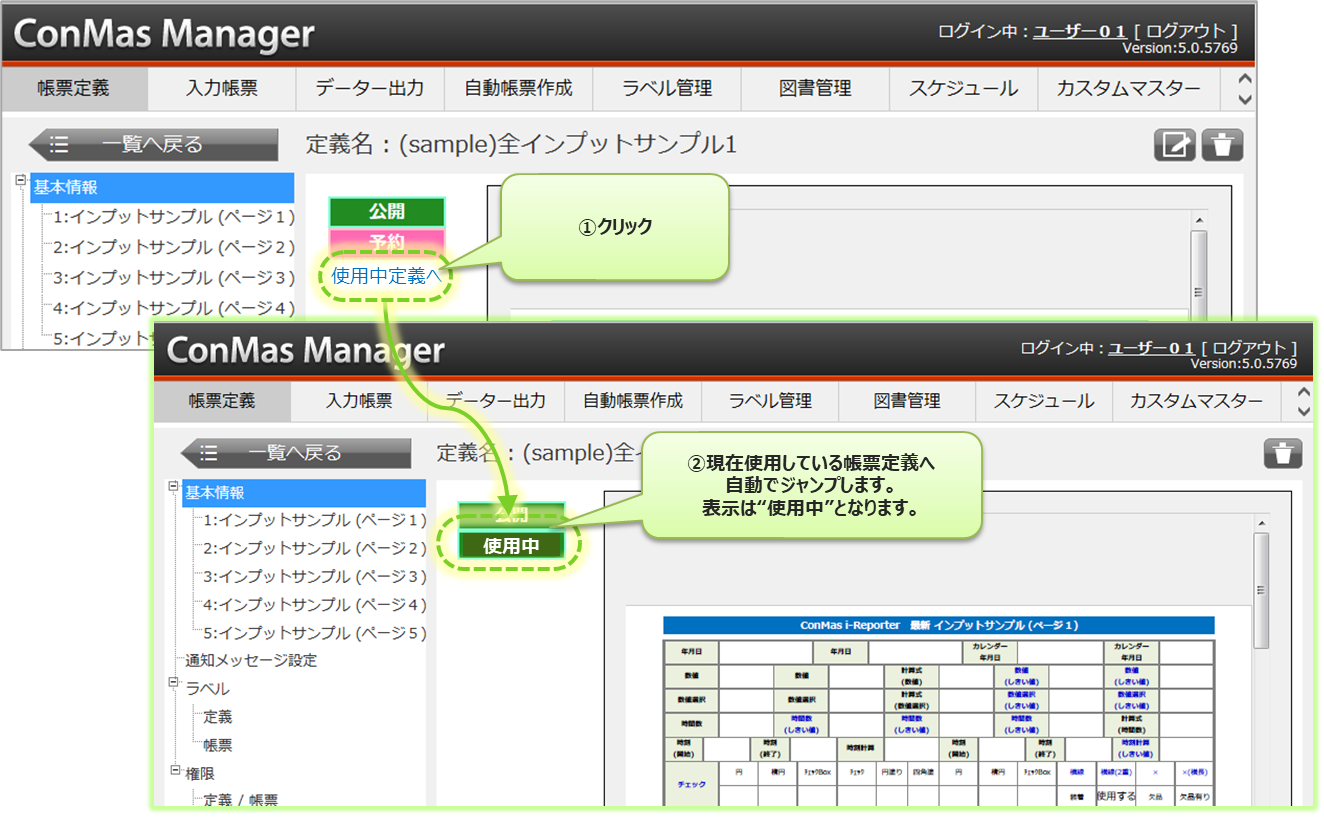
Task: Collapse the 基本情報 tree node in front window
Action: (173, 487)
